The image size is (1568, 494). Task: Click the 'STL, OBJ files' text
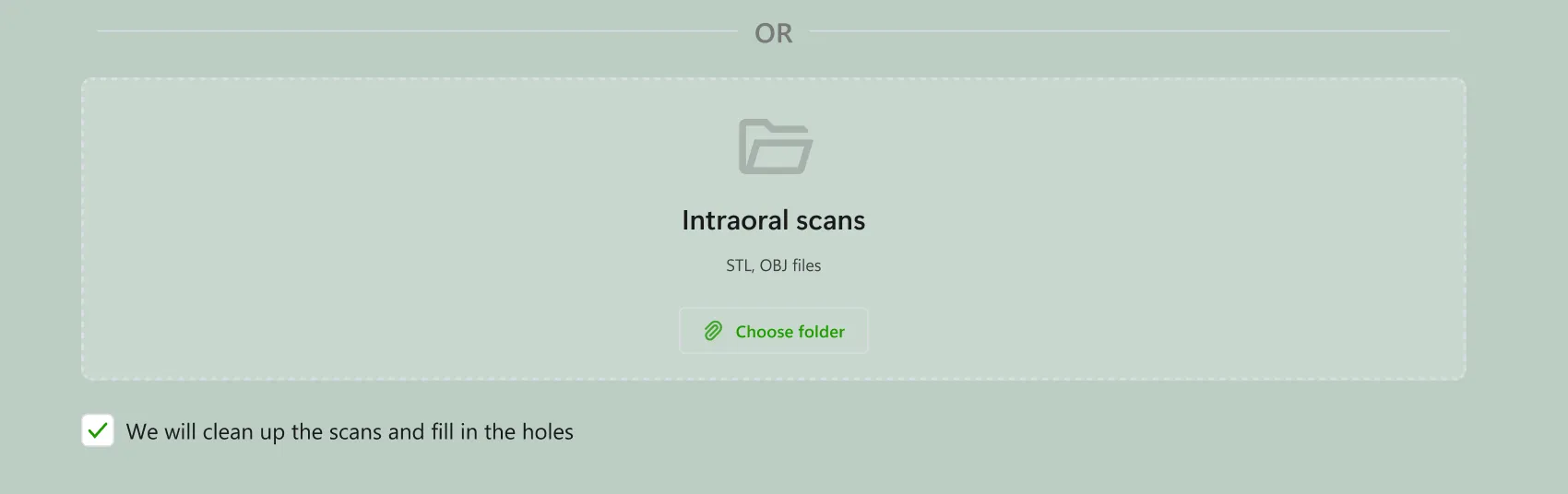pyautogui.click(x=774, y=265)
